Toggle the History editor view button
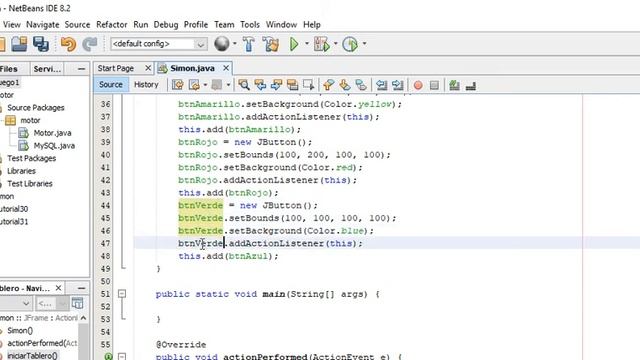The height and width of the screenshot is (360, 640). (146, 84)
